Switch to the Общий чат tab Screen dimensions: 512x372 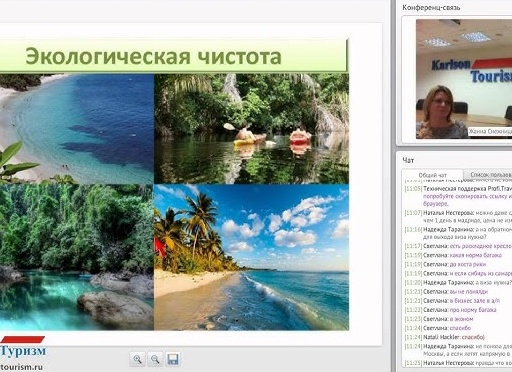(432, 175)
